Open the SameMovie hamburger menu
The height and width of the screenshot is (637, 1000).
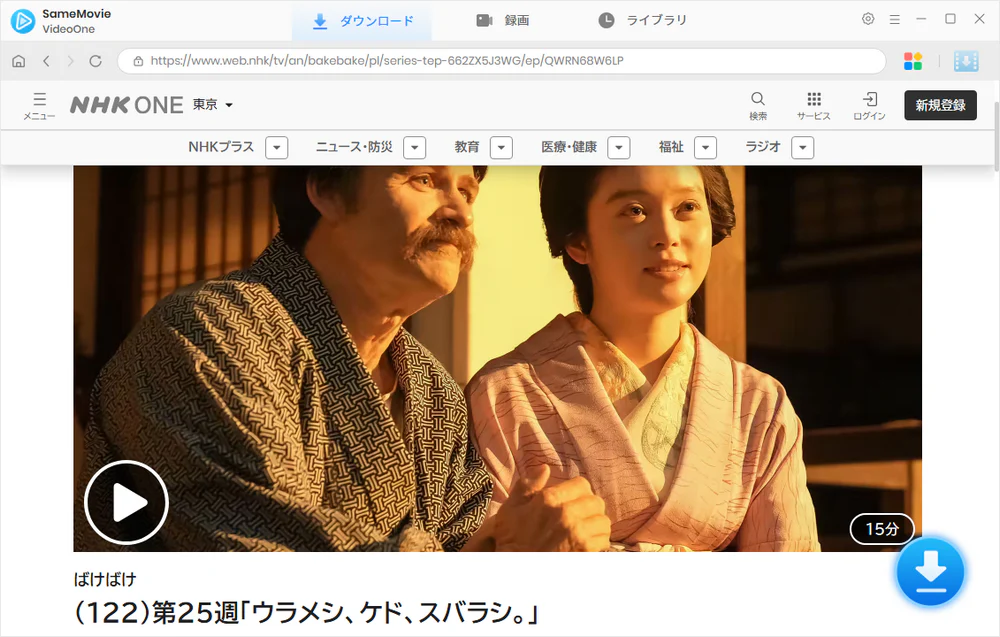895,19
